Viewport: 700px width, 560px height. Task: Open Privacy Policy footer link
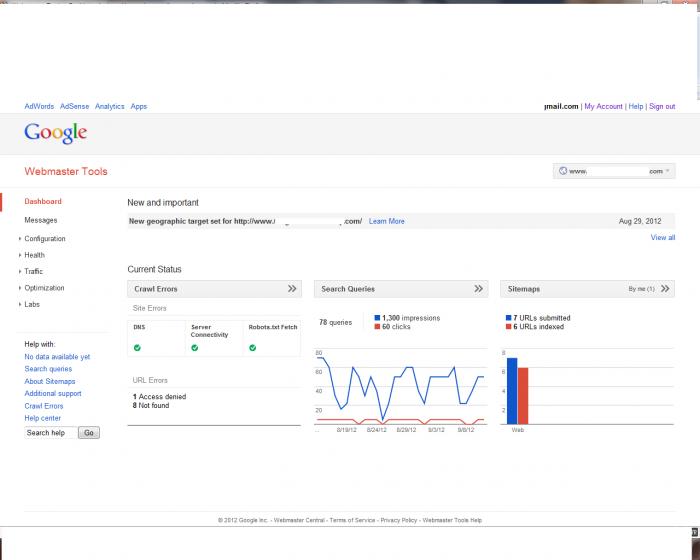coord(399,520)
